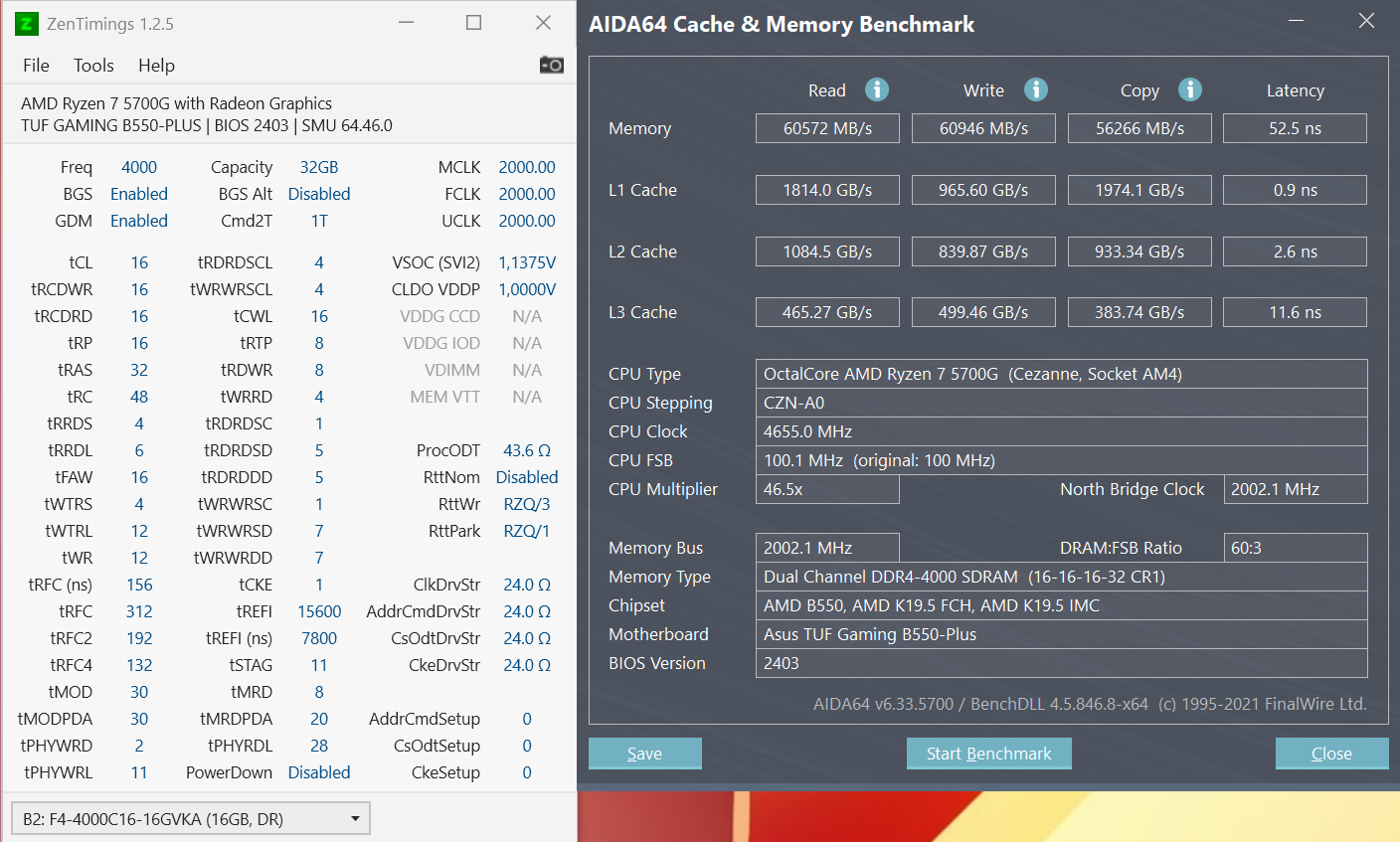This screenshot has height=842, width=1400.
Task: Click the DRAM:FSB Ratio value 60:3
Action: coord(1296,548)
